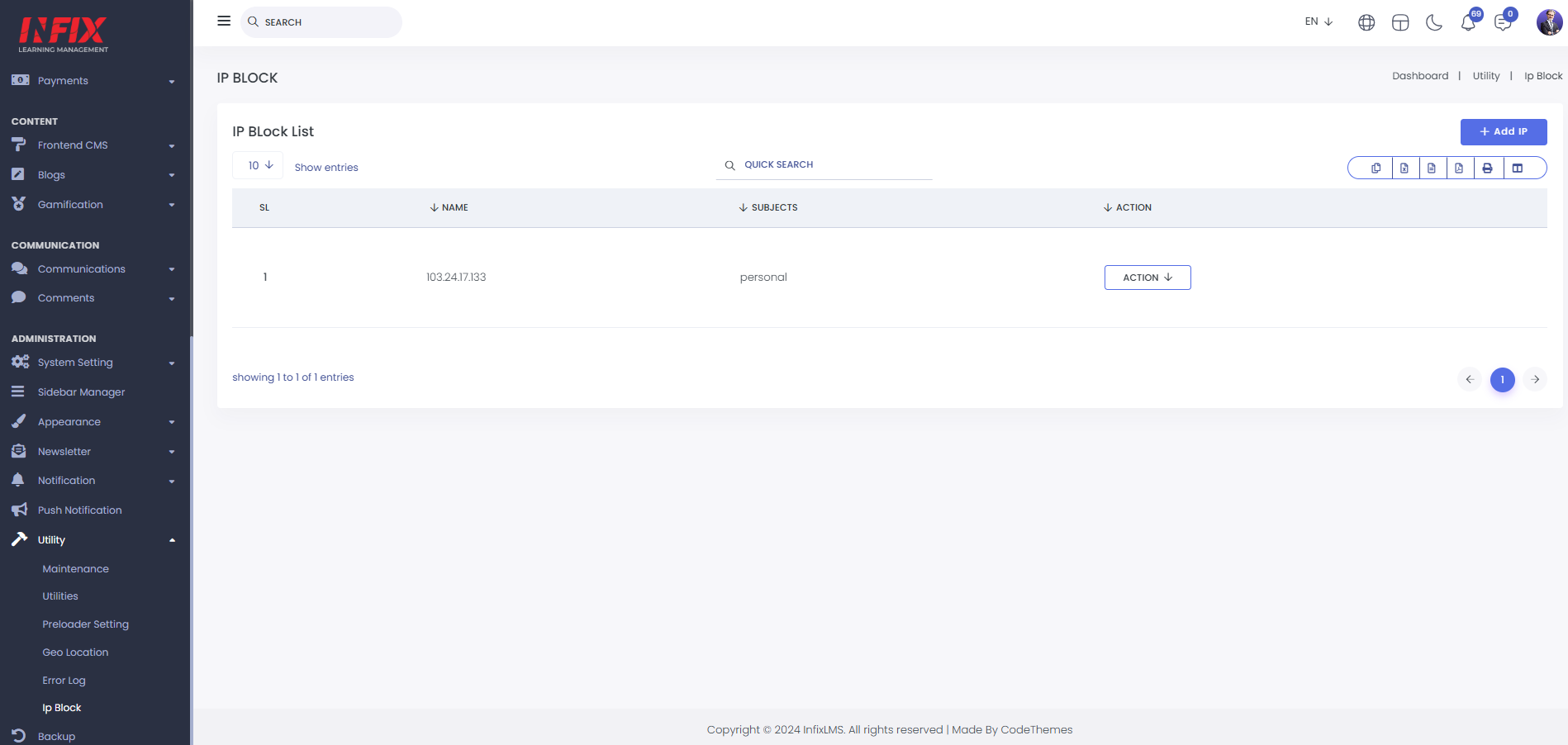Click CodeThemes footer text
1568x745 pixels.
[1036, 729]
